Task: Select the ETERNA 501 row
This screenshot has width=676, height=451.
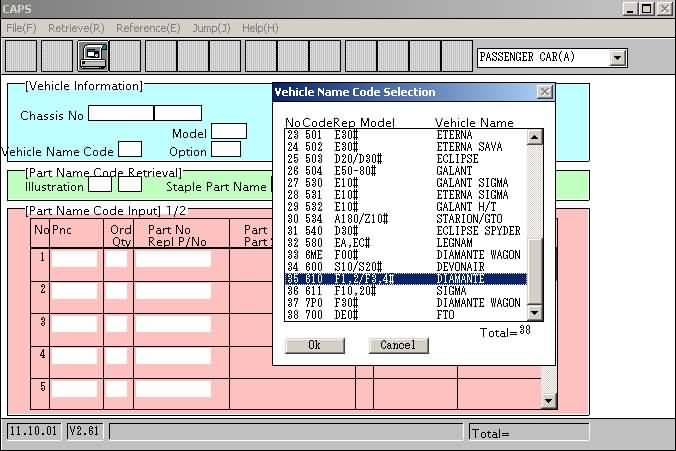Action: (406, 135)
